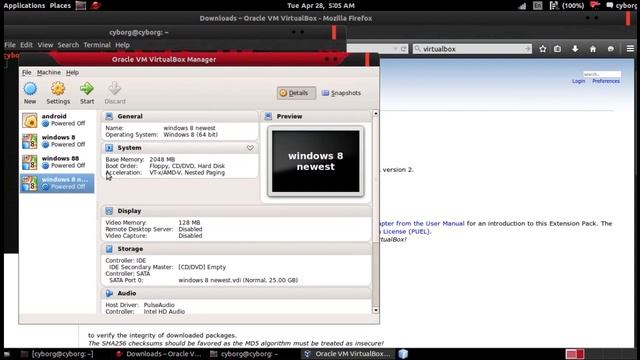This screenshot has height=360, width=640.
Task: Open the License (PUEL) link
Action: click(x=404, y=231)
